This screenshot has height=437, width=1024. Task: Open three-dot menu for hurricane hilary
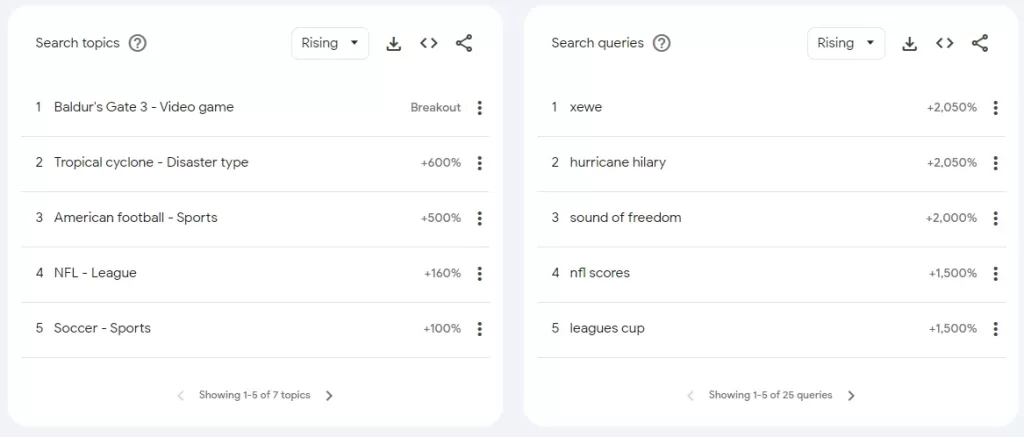995,163
